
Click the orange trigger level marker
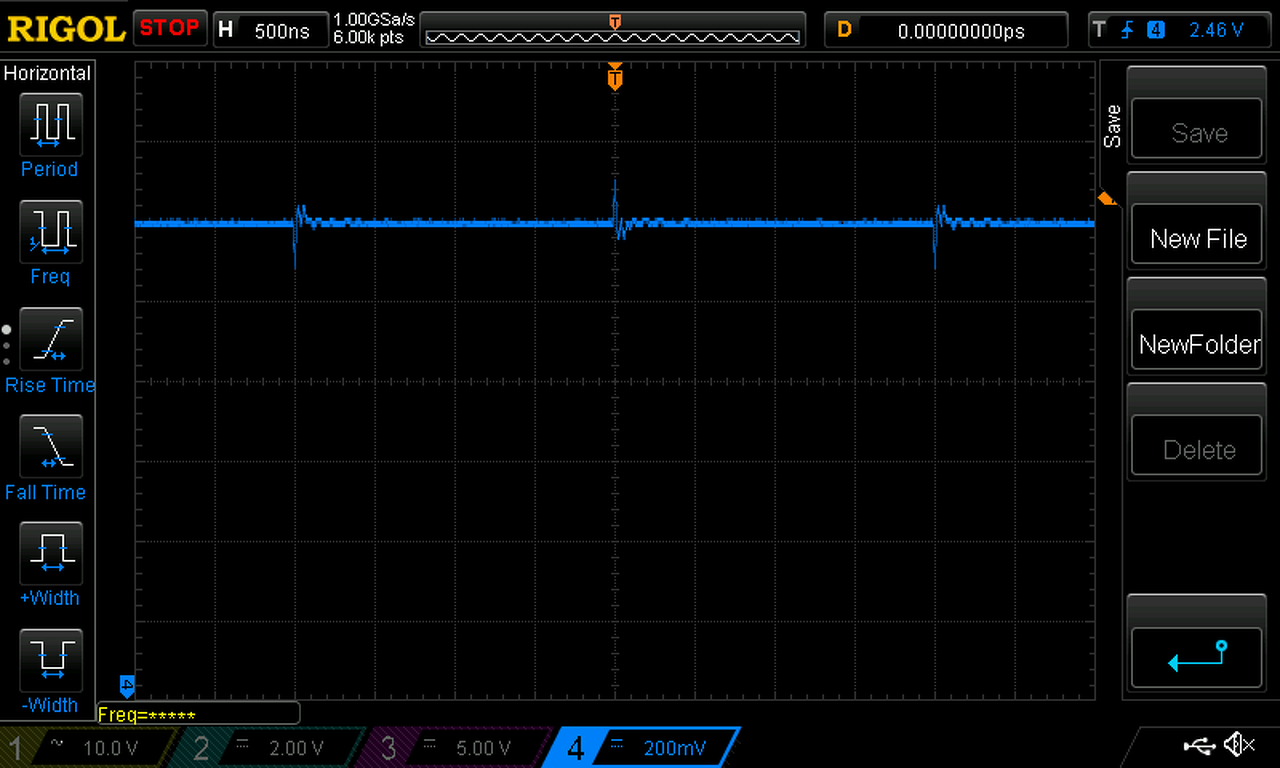click(1106, 199)
